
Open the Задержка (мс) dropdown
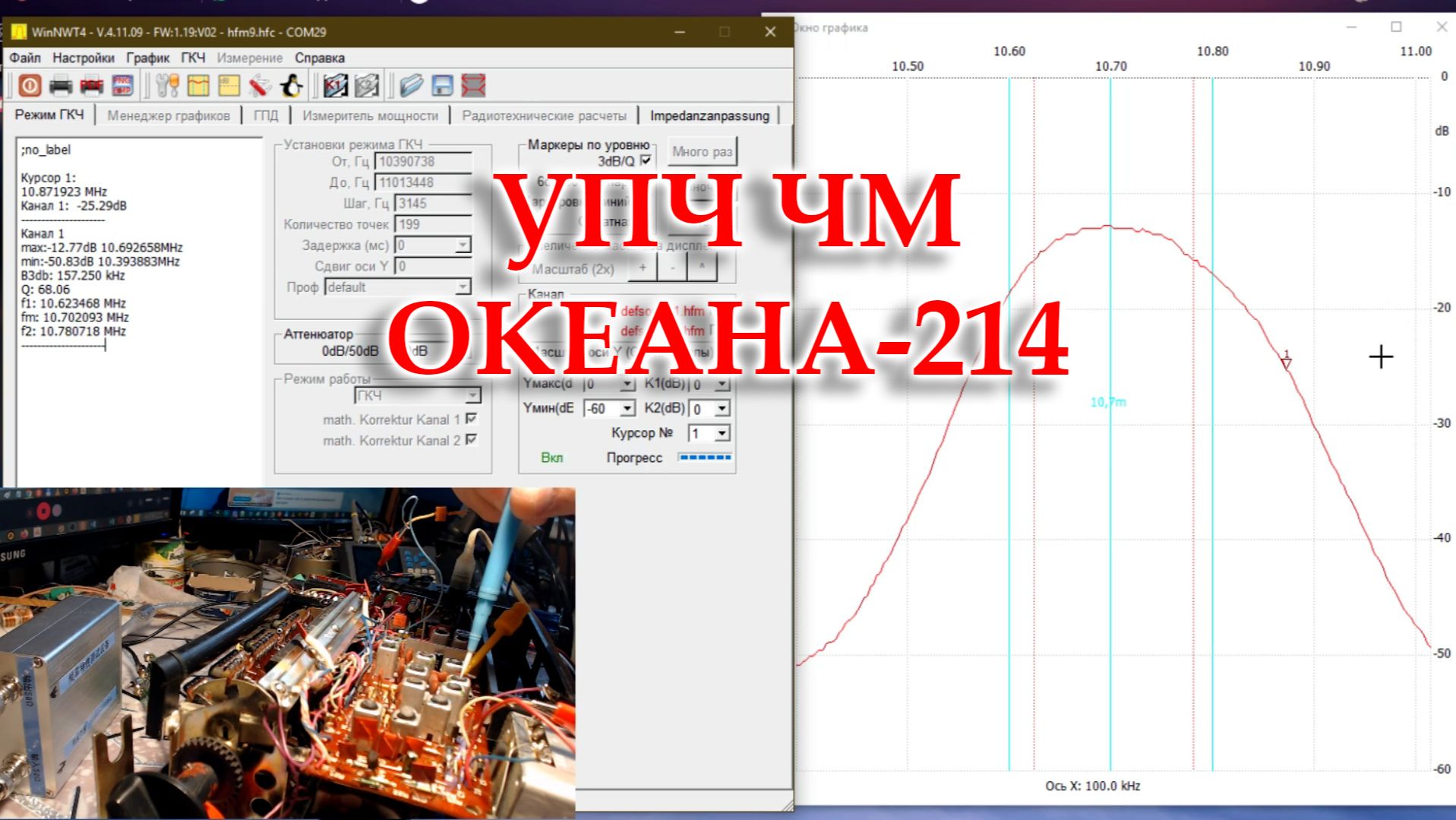click(462, 245)
